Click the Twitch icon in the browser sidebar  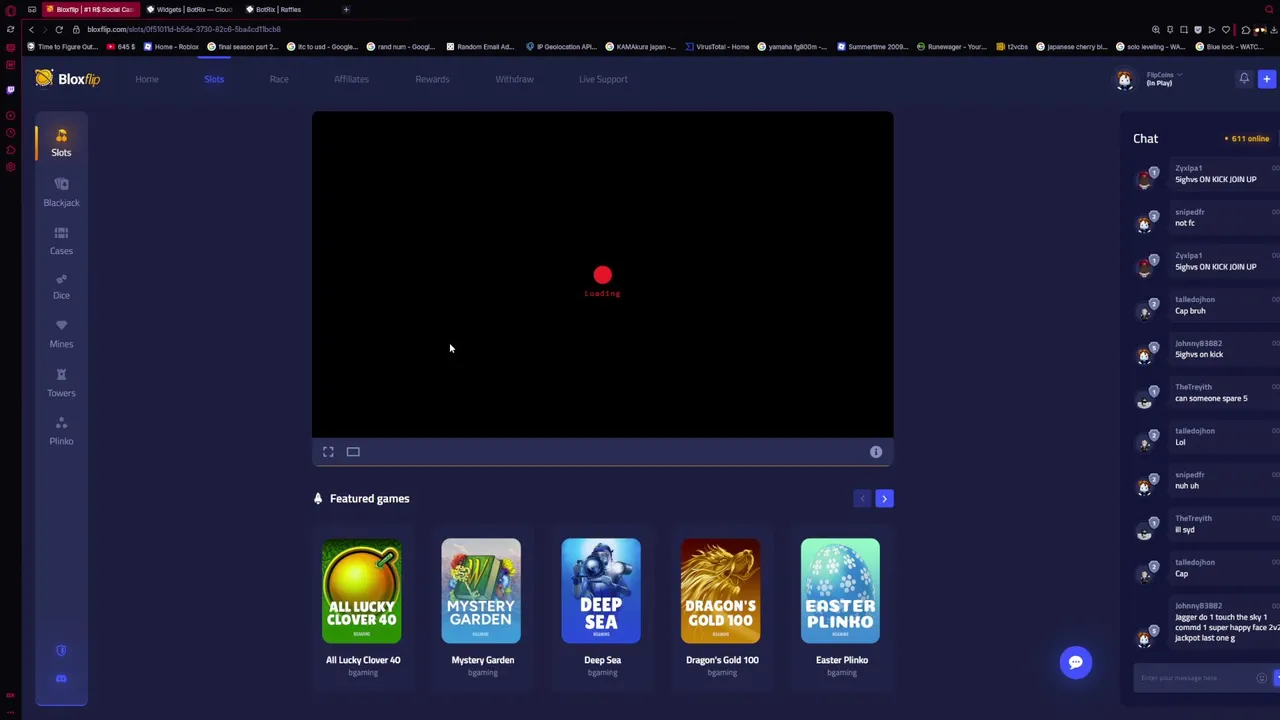(x=10, y=89)
